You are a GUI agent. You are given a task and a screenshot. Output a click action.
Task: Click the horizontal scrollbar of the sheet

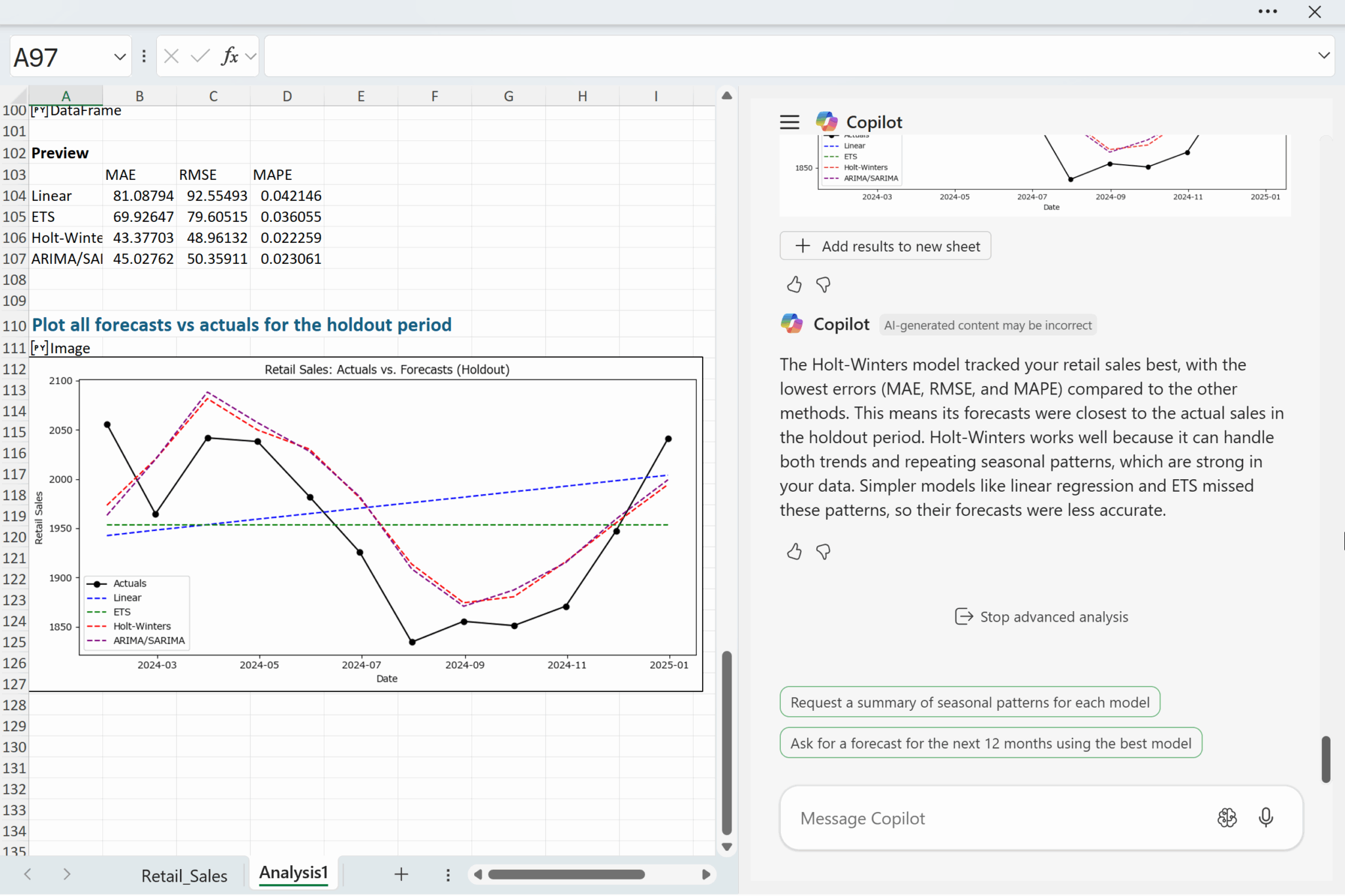point(566,874)
